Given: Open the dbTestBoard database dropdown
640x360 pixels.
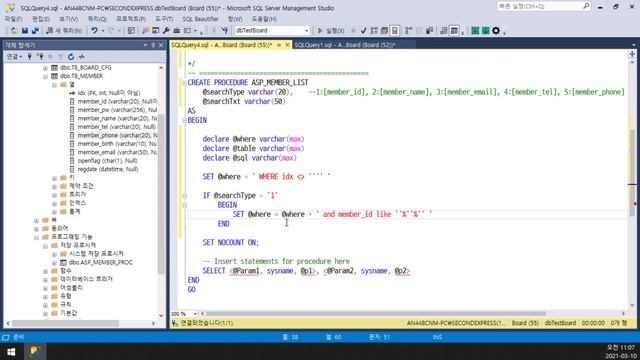Looking at the screenshot, I should [272, 31].
